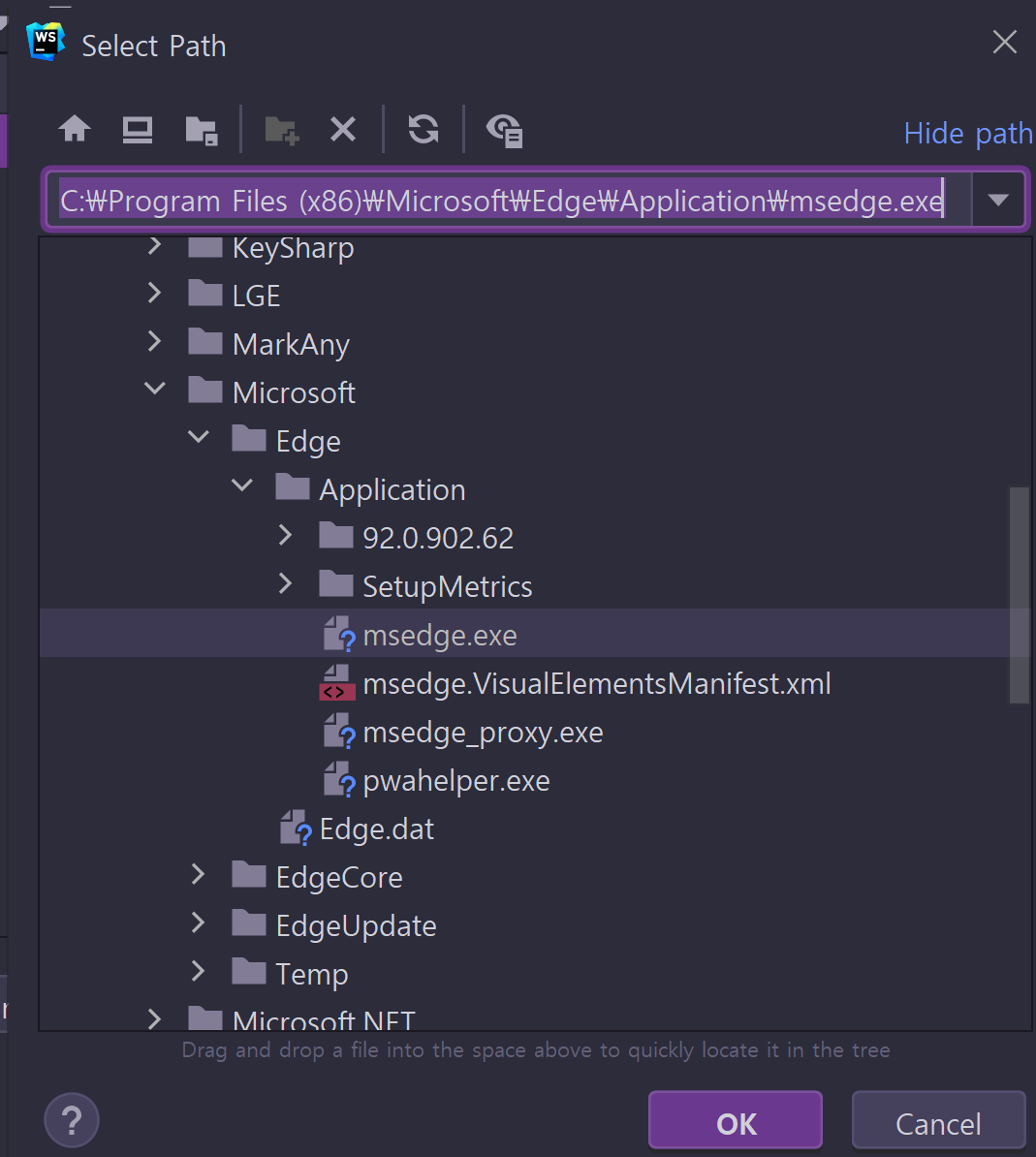Image resolution: width=1036 pixels, height=1157 pixels.
Task: Cancel the Select Path dialog
Action: click(x=938, y=1121)
